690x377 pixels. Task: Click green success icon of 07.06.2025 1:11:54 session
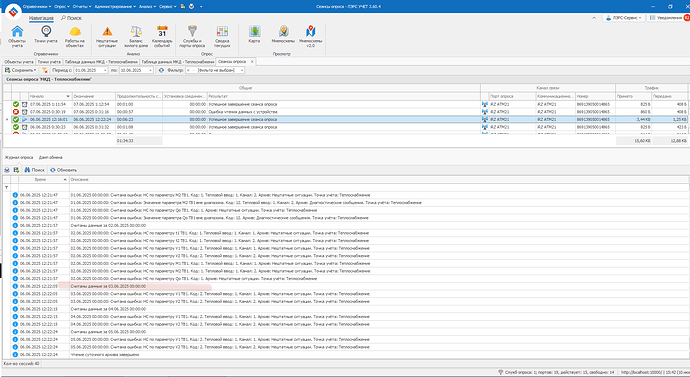click(x=16, y=104)
